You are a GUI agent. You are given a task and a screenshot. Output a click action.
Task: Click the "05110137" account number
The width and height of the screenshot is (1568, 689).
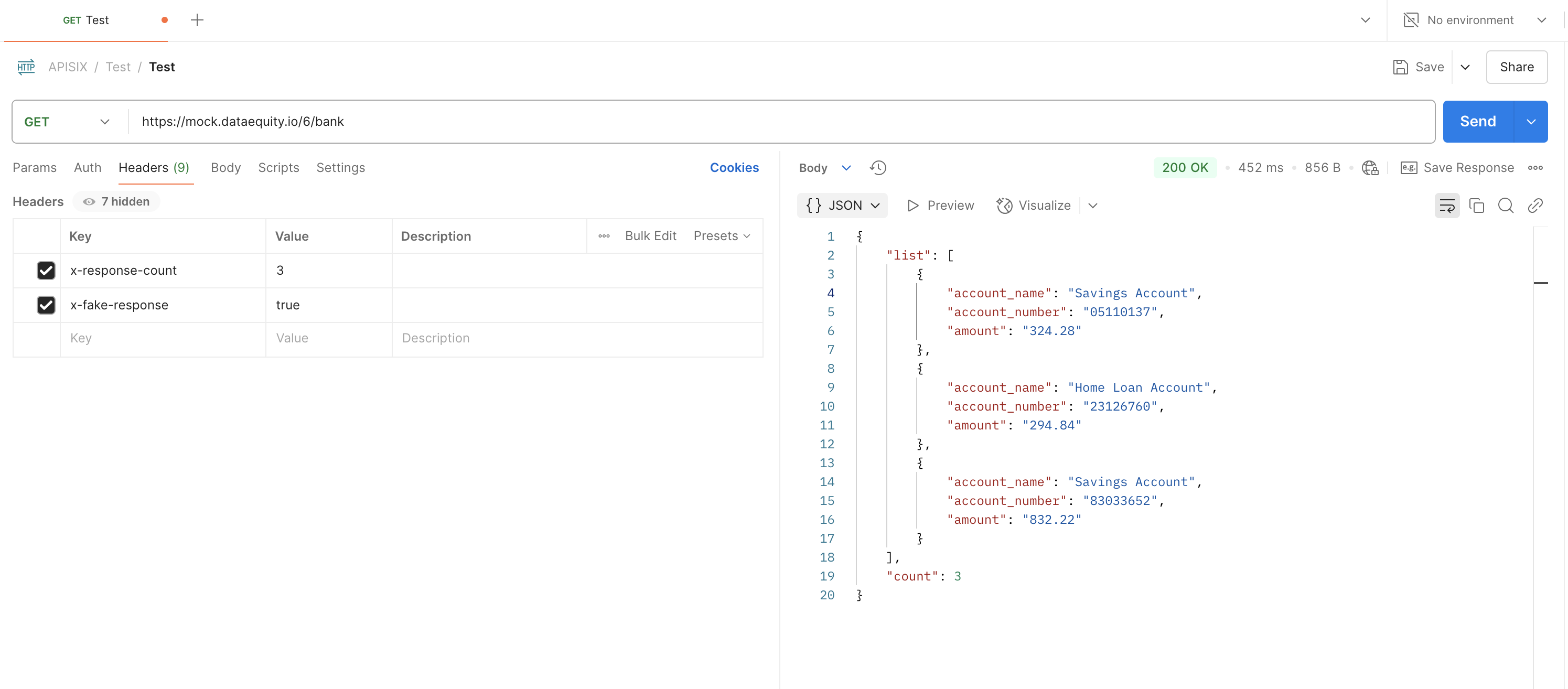1120,312
